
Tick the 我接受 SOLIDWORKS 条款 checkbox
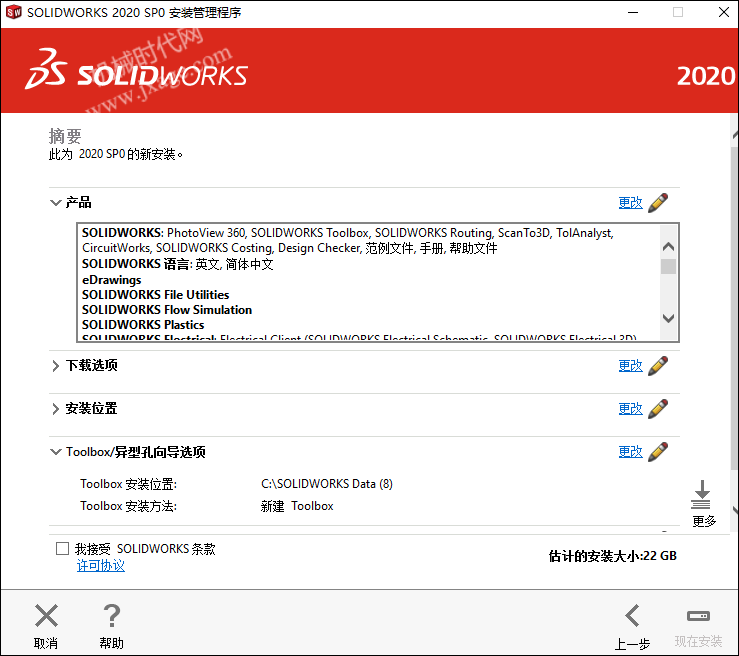[x=62, y=549]
